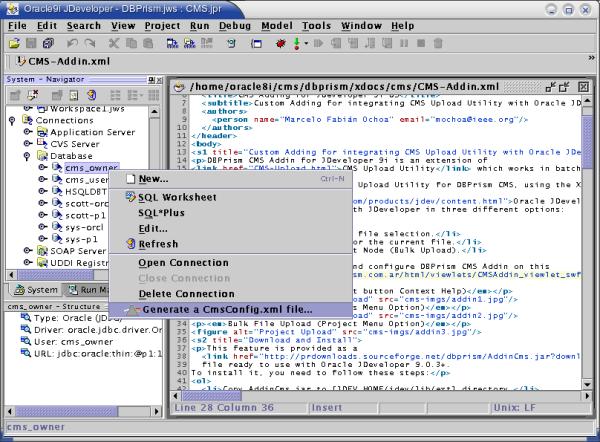Click the Pause debugger toolbar icon
The width and height of the screenshot is (600, 442).
pos(404,43)
